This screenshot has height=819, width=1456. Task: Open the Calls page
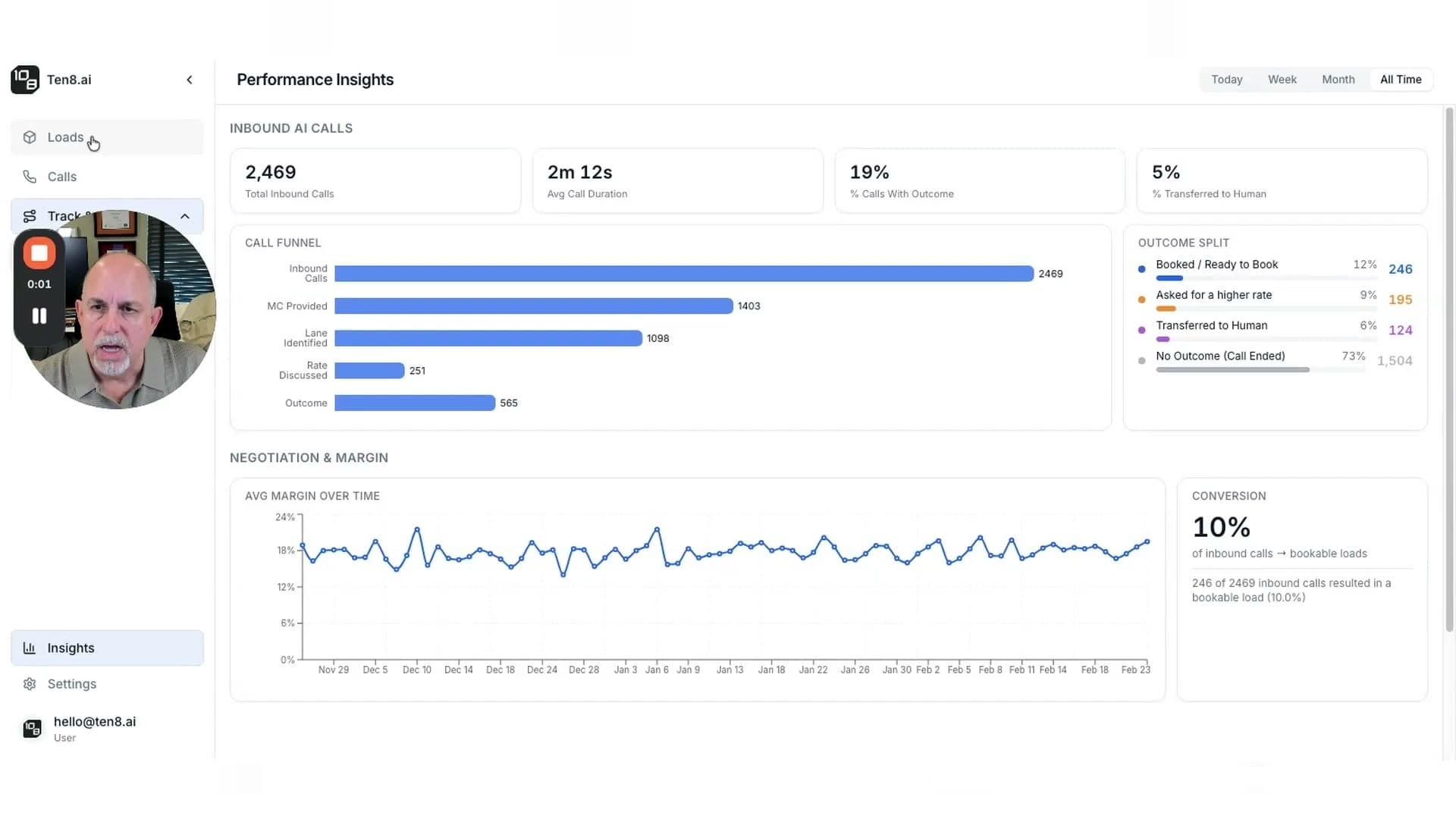tap(62, 177)
